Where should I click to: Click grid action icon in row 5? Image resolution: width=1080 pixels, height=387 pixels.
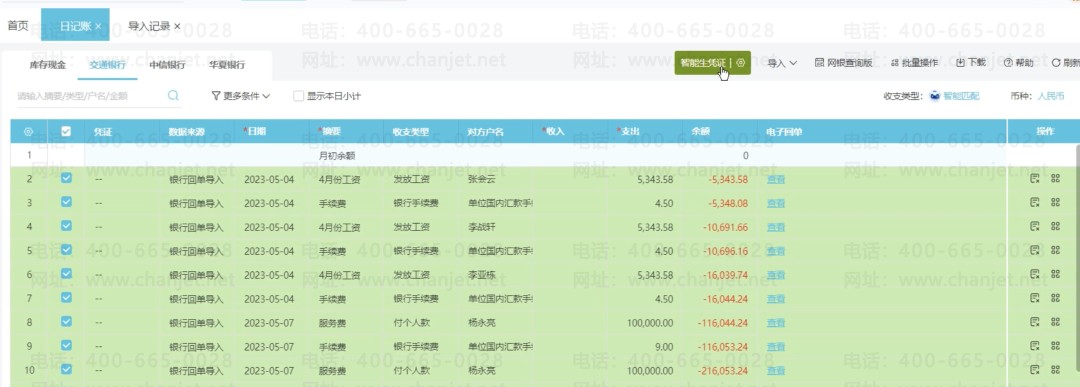tap(1055, 251)
